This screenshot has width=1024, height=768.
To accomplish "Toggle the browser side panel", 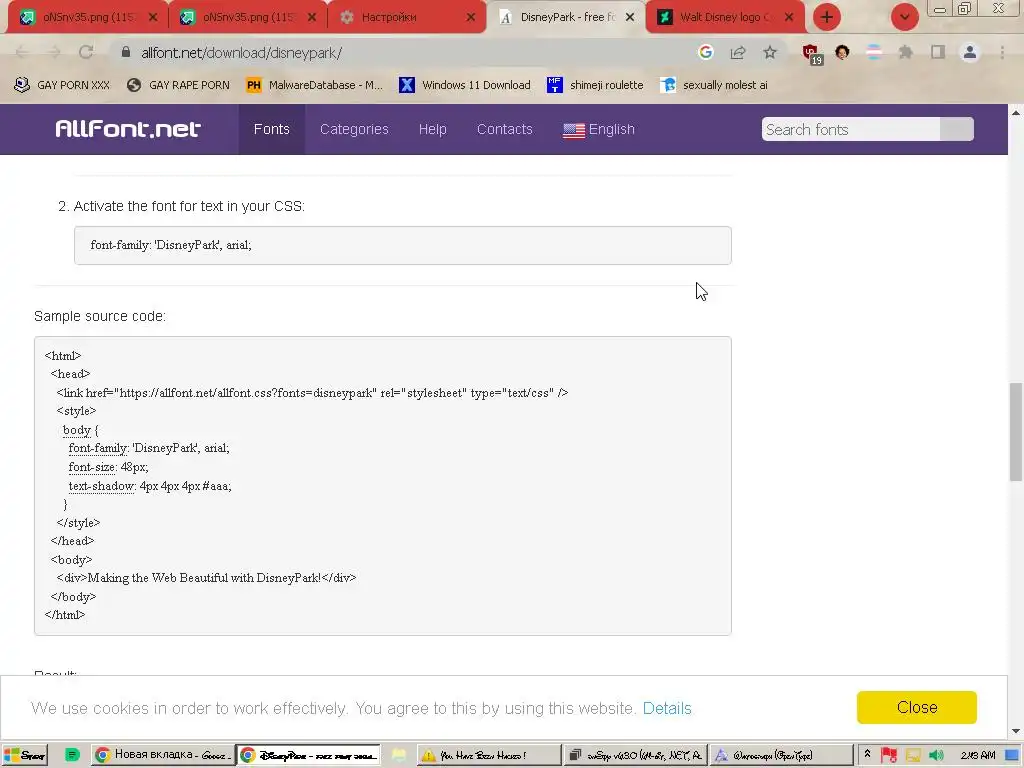I will click(938, 52).
